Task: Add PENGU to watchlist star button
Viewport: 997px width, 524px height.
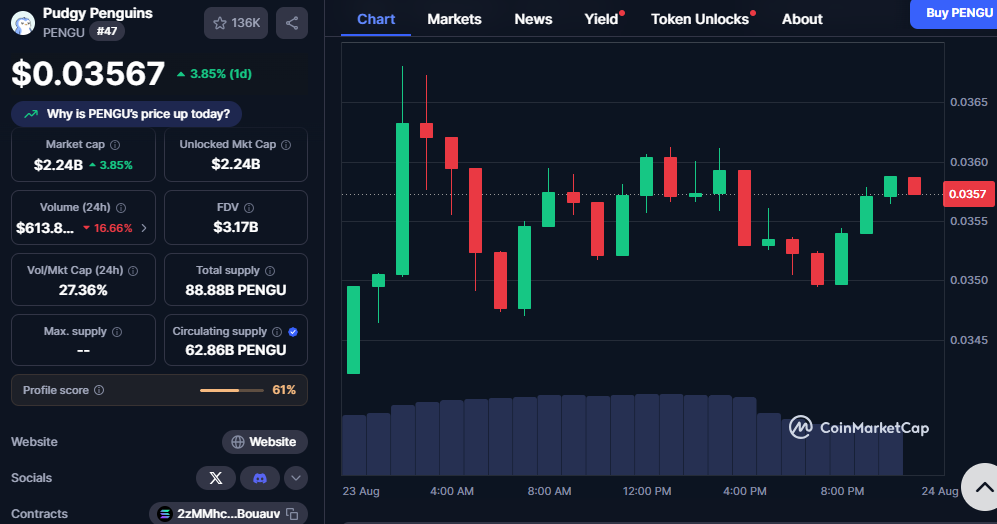Action: pyautogui.click(x=236, y=23)
